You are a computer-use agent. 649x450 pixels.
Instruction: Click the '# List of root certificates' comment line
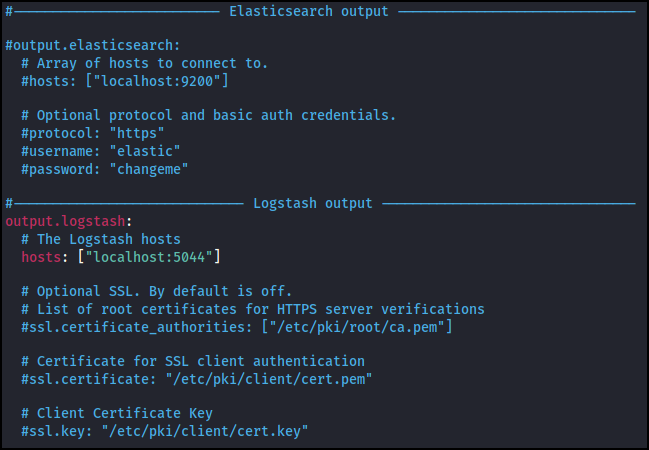253,309
